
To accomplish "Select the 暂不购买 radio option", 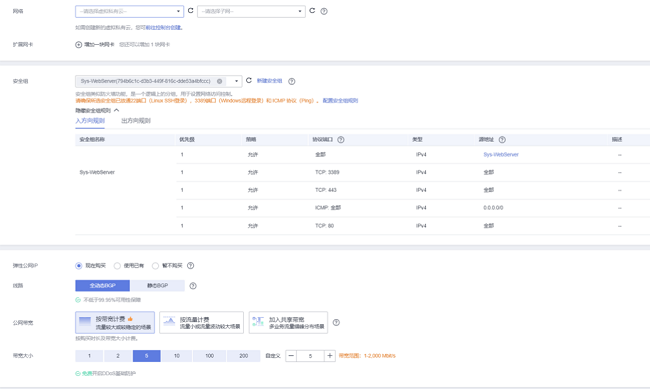I will [155, 265].
